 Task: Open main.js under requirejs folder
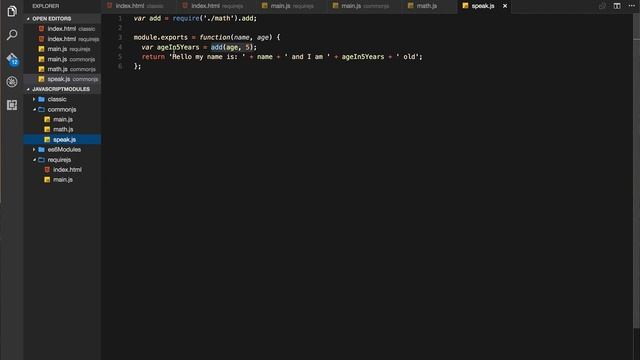point(62,180)
